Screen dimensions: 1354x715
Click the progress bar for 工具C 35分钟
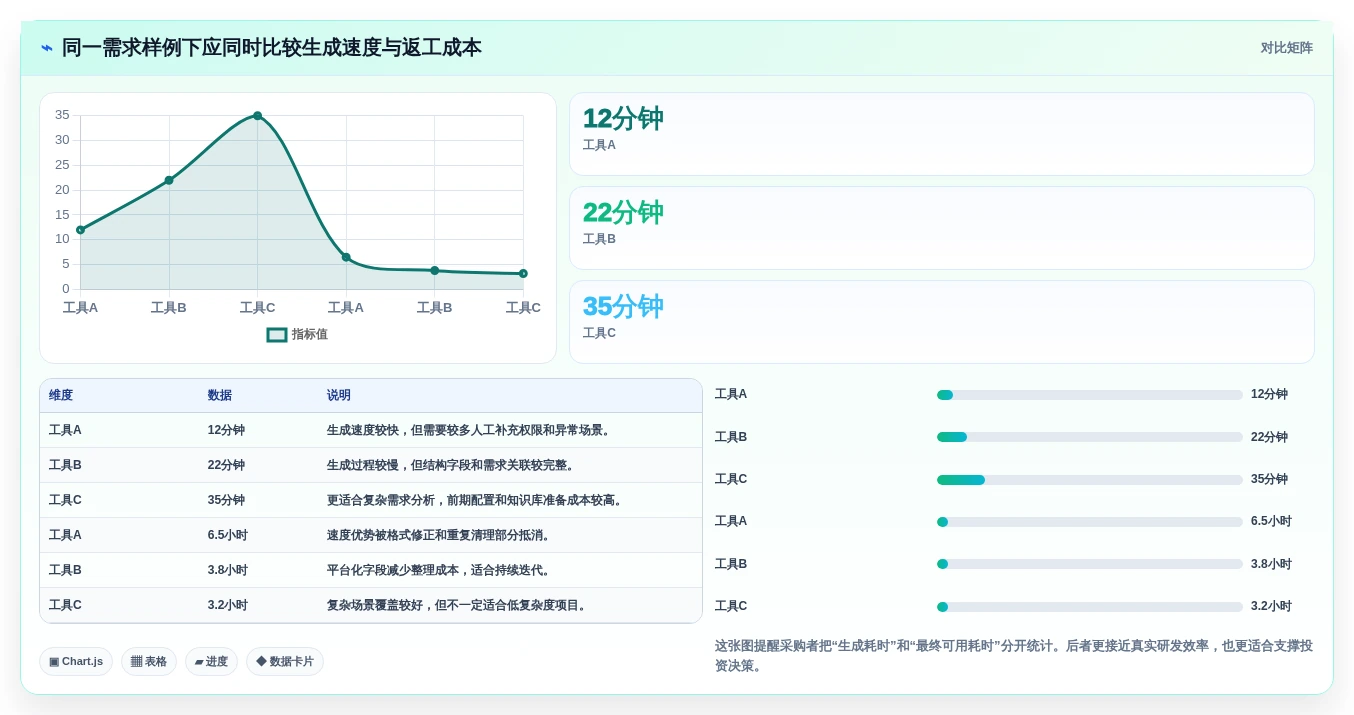(1089, 480)
